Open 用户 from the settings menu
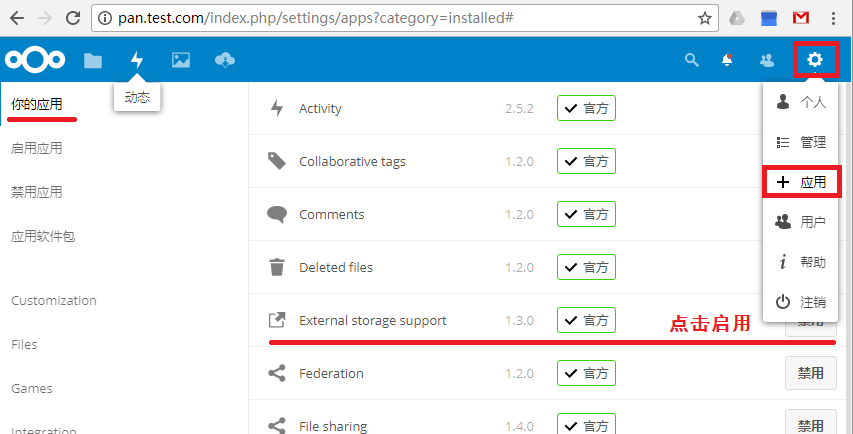The height and width of the screenshot is (434, 853). [x=802, y=222]
